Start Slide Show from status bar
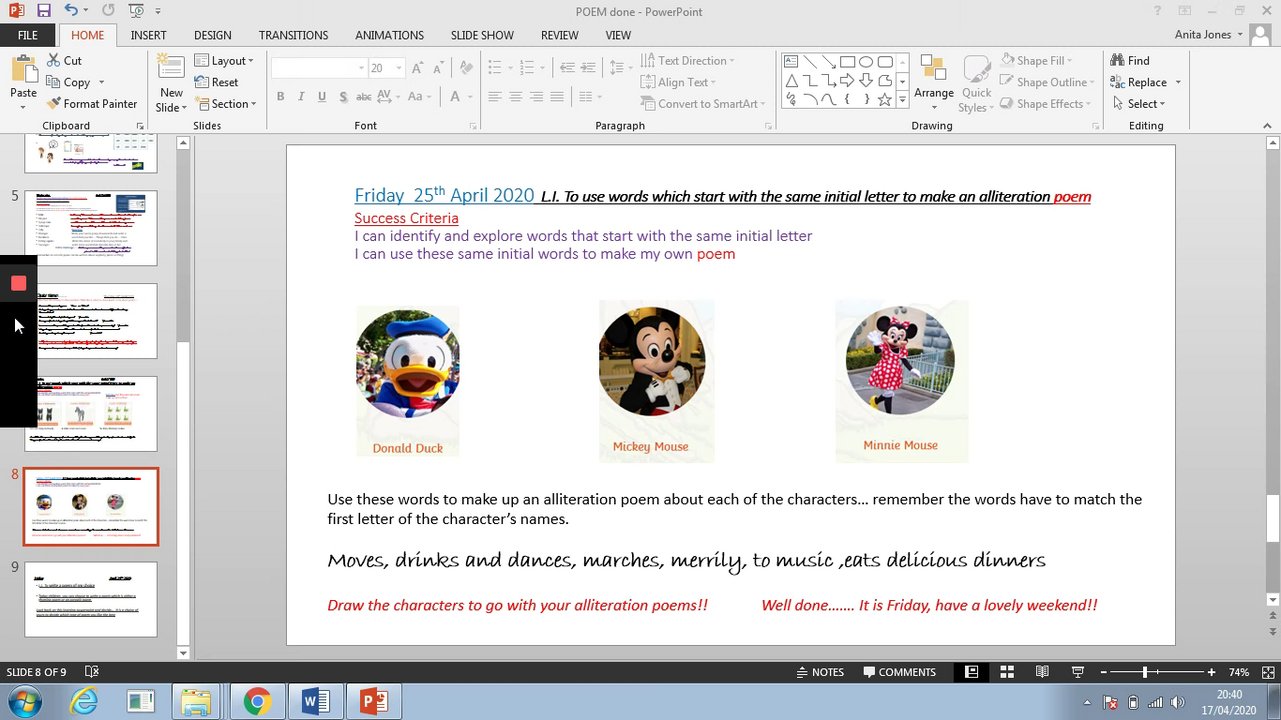Viewport: 1281px width, 720px height. pyautogui.click(x=1078, y=672)
